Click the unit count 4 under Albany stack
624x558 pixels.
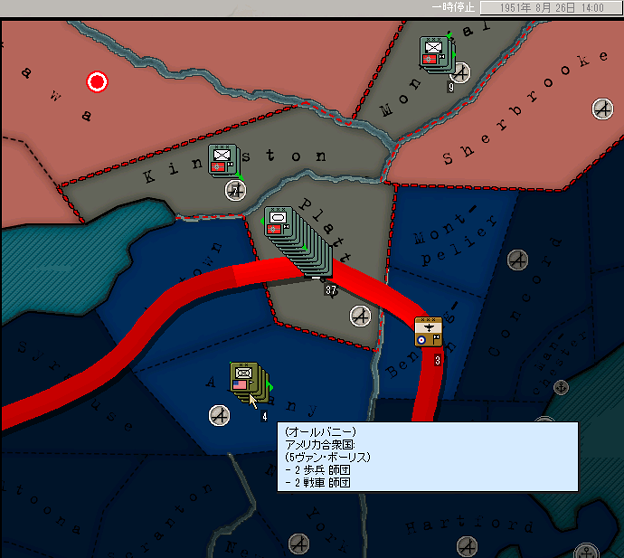(265, 417)
